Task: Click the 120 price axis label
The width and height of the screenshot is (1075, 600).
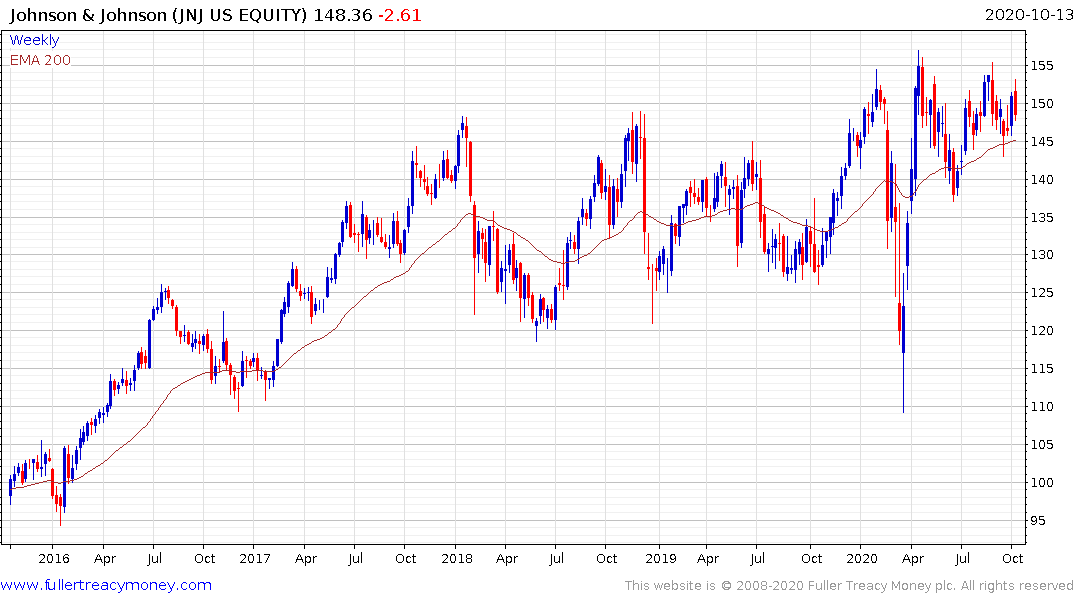Action: pyautogui.click(x=1042, y=331)
